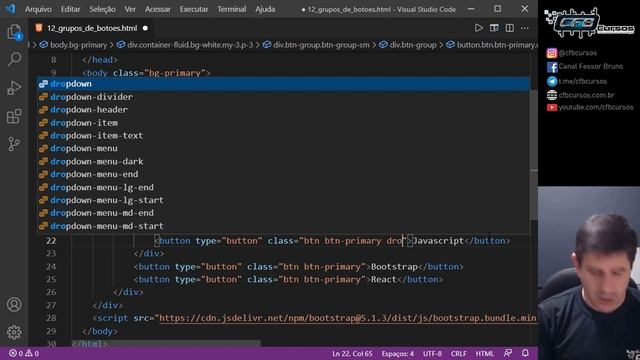Click line number 26 in gutter
The width and height of the screenshot is (640, 360).
point(51,292)
